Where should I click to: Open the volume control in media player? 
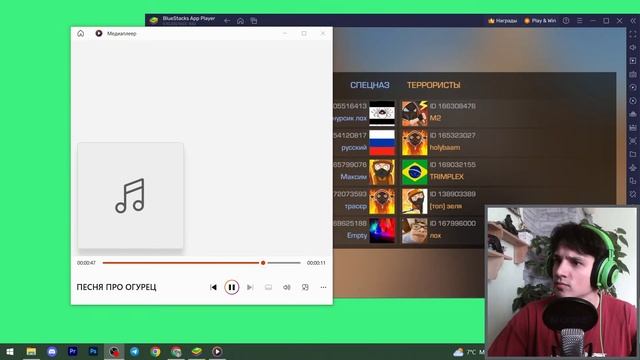click(287, 287)
